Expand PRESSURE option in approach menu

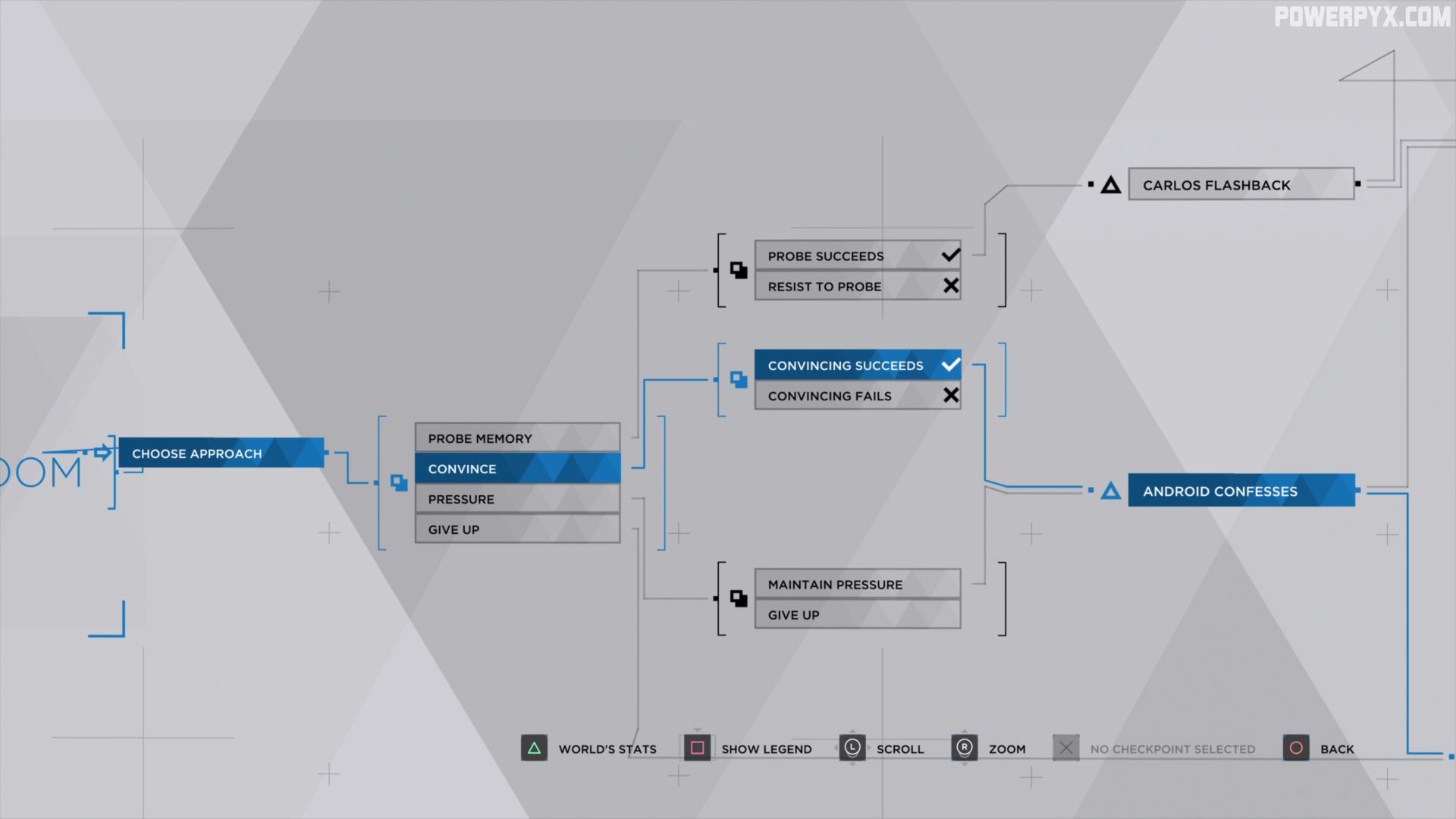pos(516,498)
